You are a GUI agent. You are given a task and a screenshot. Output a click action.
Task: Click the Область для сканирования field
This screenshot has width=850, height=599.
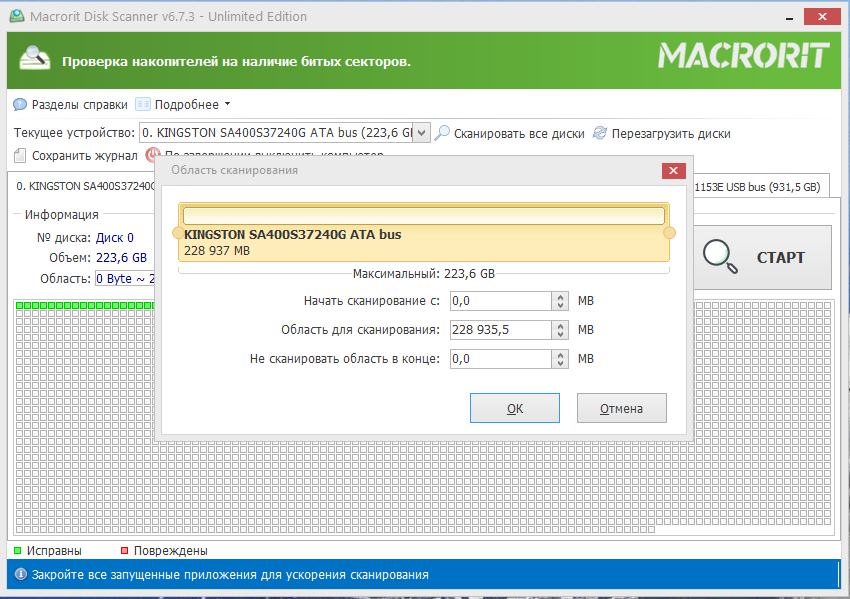click(x=500, y=330)
